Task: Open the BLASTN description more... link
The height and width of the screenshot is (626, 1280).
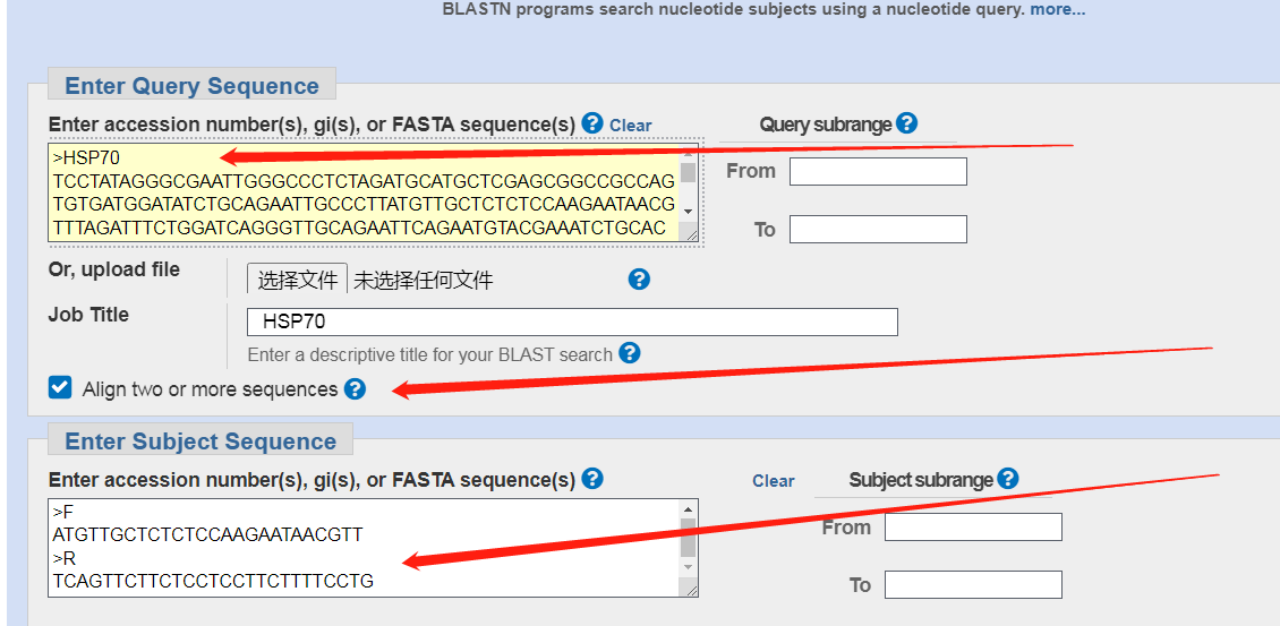Action: click(x=1058, y=9)
